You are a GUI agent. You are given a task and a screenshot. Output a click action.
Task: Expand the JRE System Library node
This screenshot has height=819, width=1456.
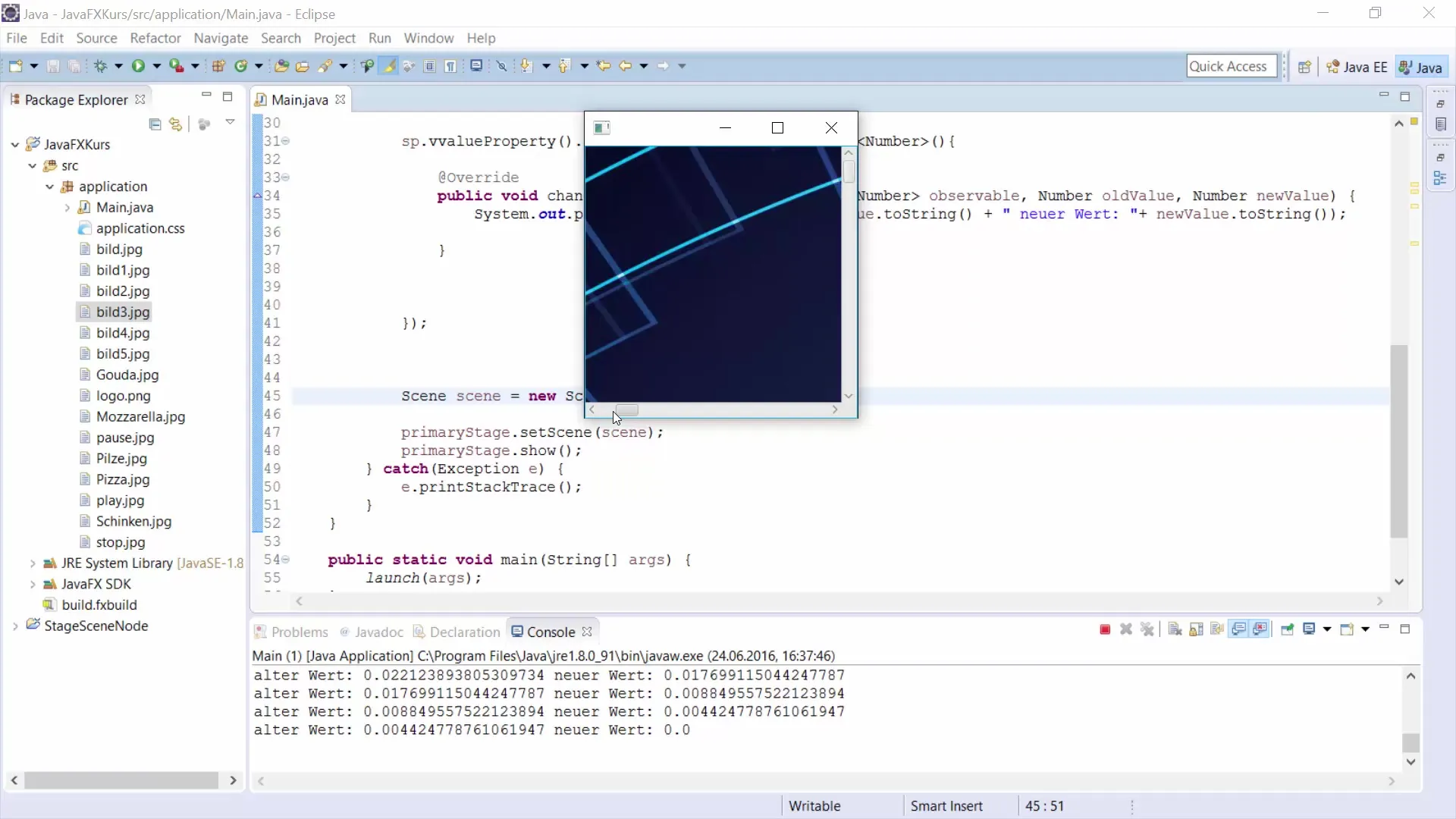[x=33, y=563]
